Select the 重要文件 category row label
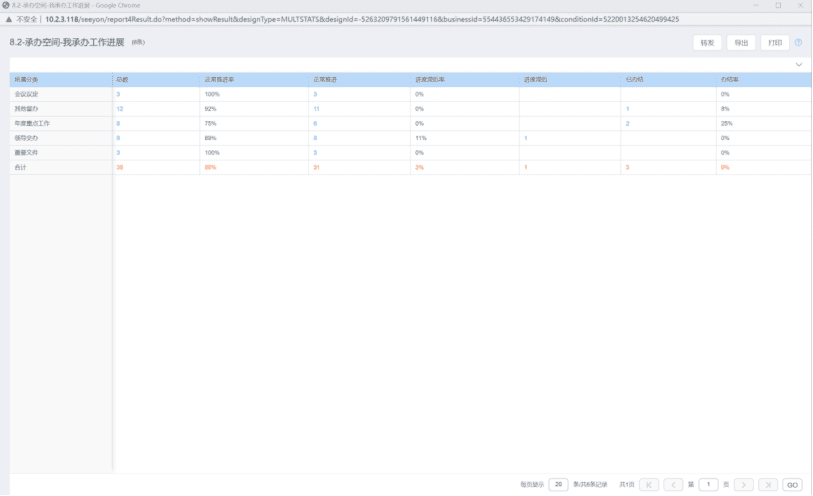This screenshot has width=813, height=496. click(26, 152)
